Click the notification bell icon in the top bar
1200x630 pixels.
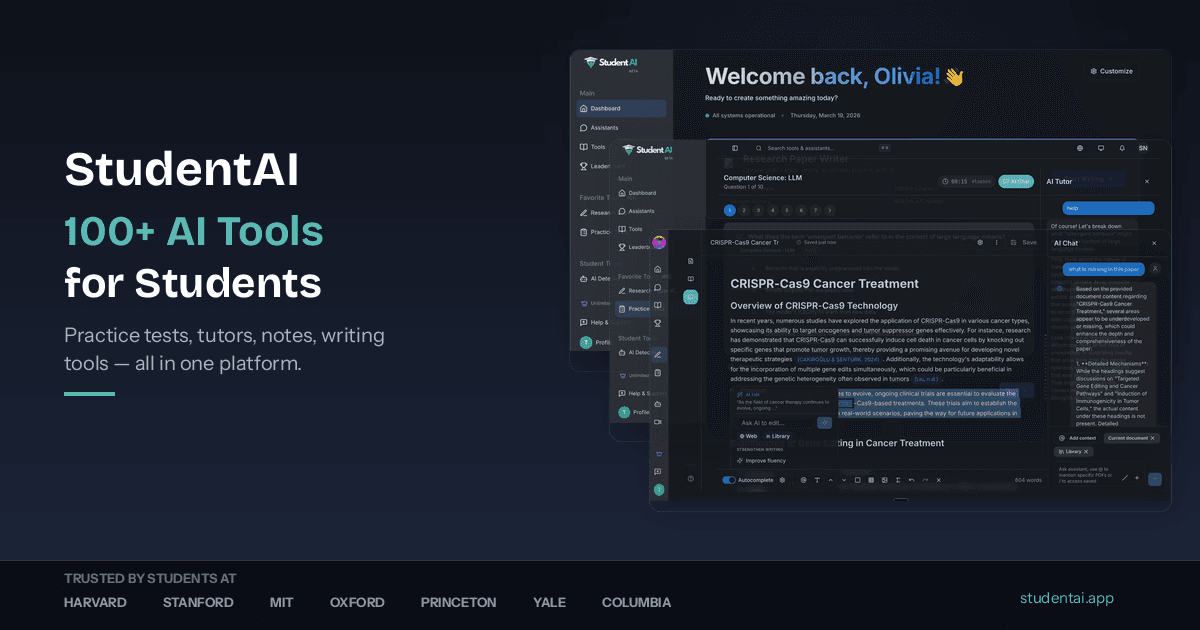1121,148
